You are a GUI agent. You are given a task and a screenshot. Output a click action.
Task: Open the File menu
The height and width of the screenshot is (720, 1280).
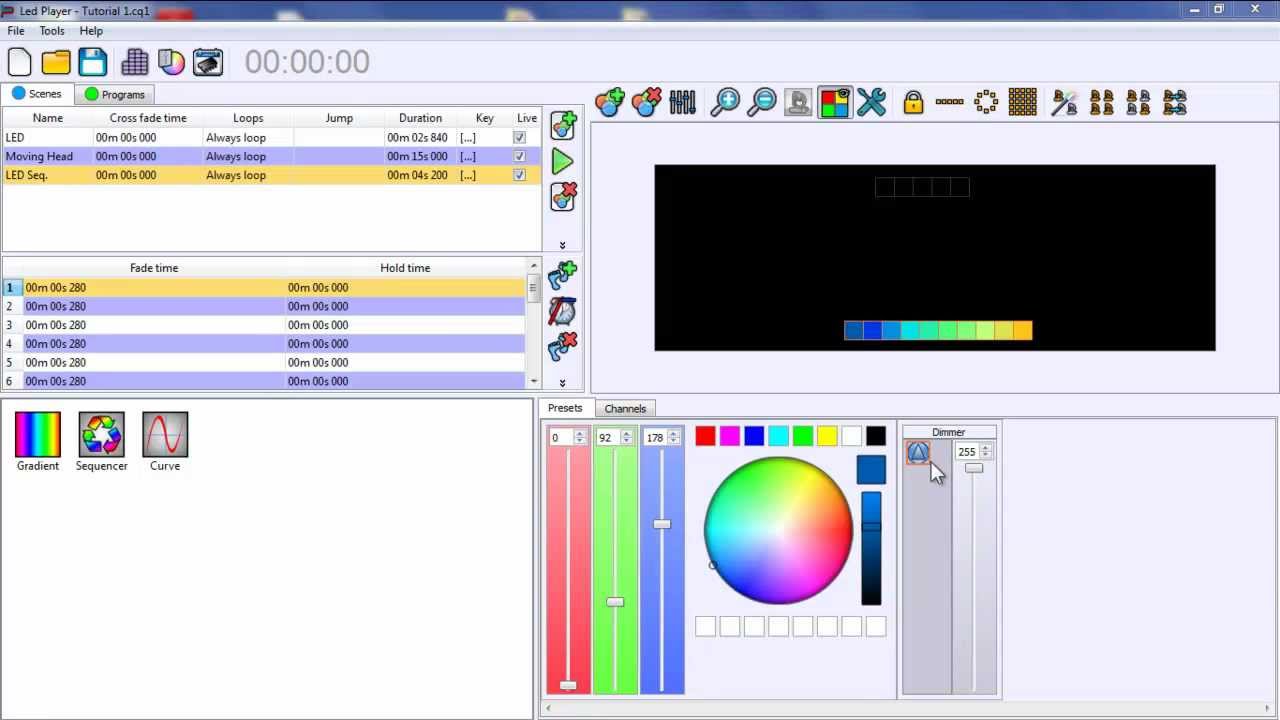pyautogui.click(x=16, y=31)
